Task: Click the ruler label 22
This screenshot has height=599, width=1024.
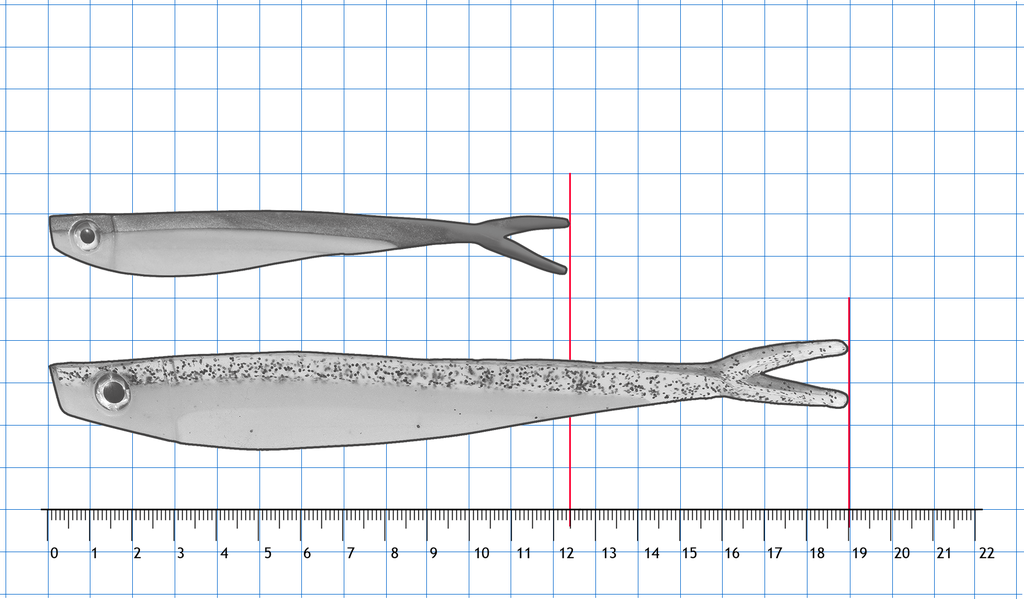Action: [x=986, y=553]
